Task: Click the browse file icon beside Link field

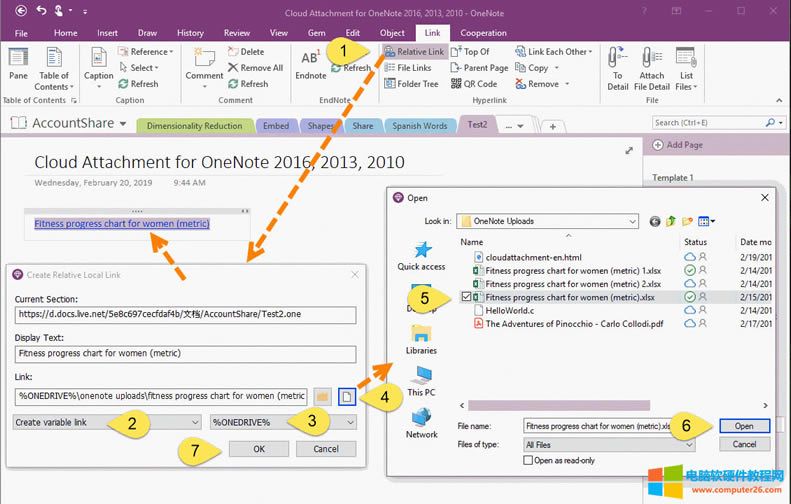Action: click(x=346, y=396)
